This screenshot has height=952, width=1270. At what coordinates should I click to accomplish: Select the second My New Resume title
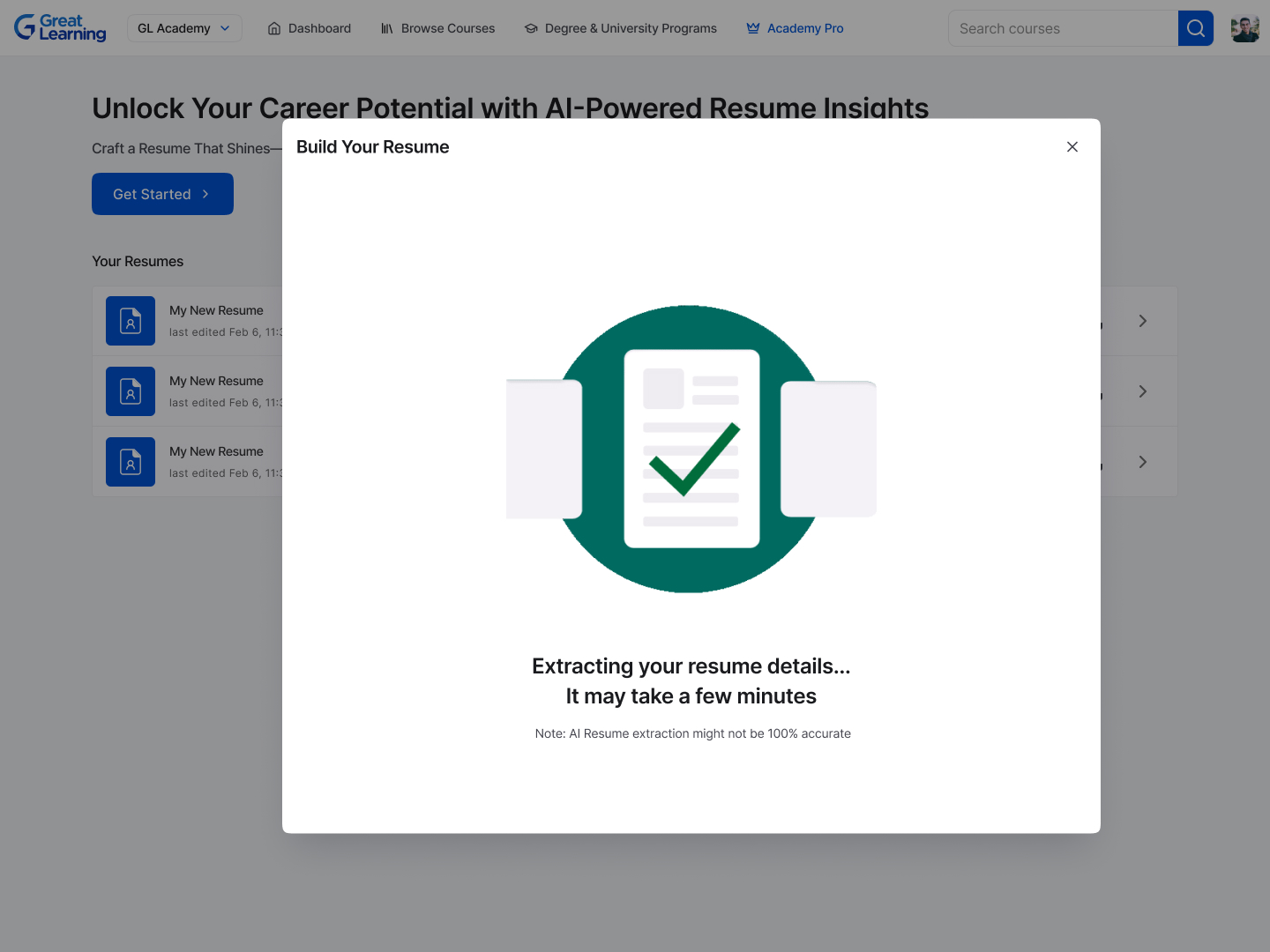click(x=216, y=381)
